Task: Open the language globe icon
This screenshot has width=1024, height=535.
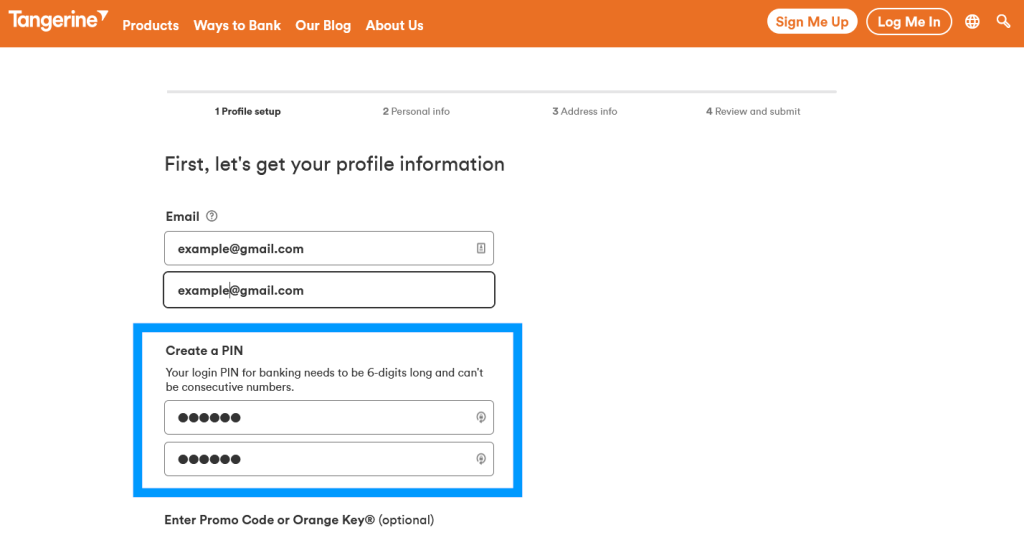Action: tap(972, 22)
